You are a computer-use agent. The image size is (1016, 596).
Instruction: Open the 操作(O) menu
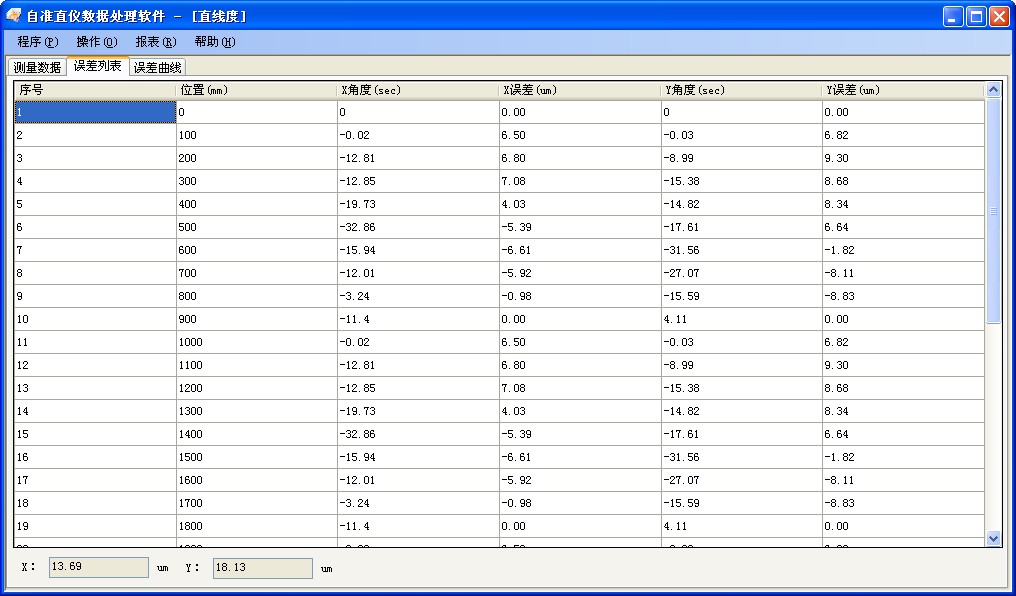[96, 42]
